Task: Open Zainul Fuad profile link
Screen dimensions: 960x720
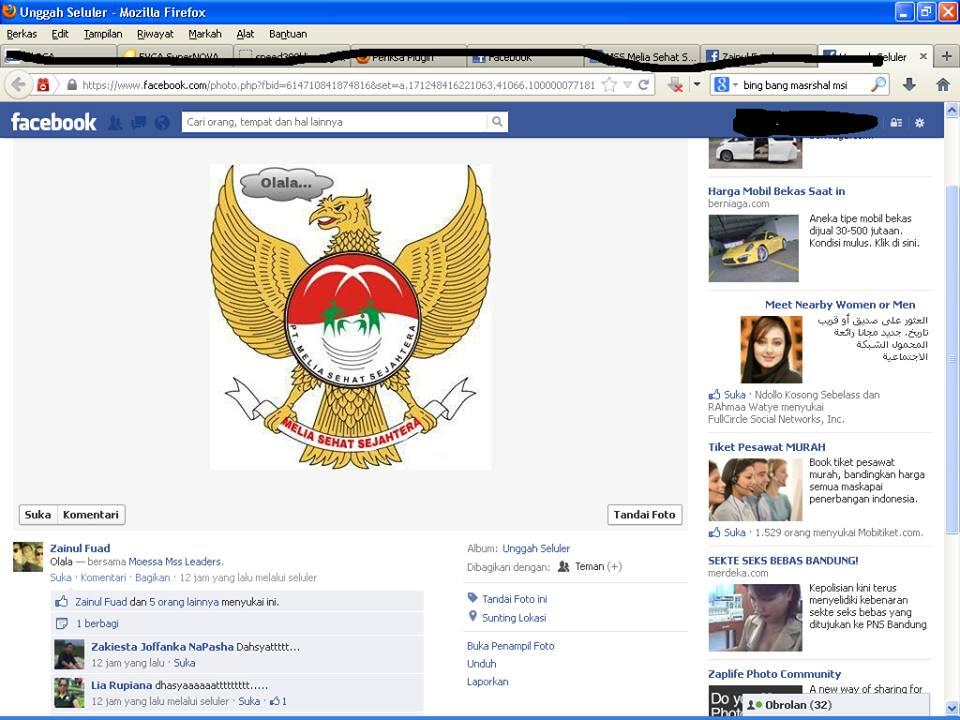Action: [80, 548]
